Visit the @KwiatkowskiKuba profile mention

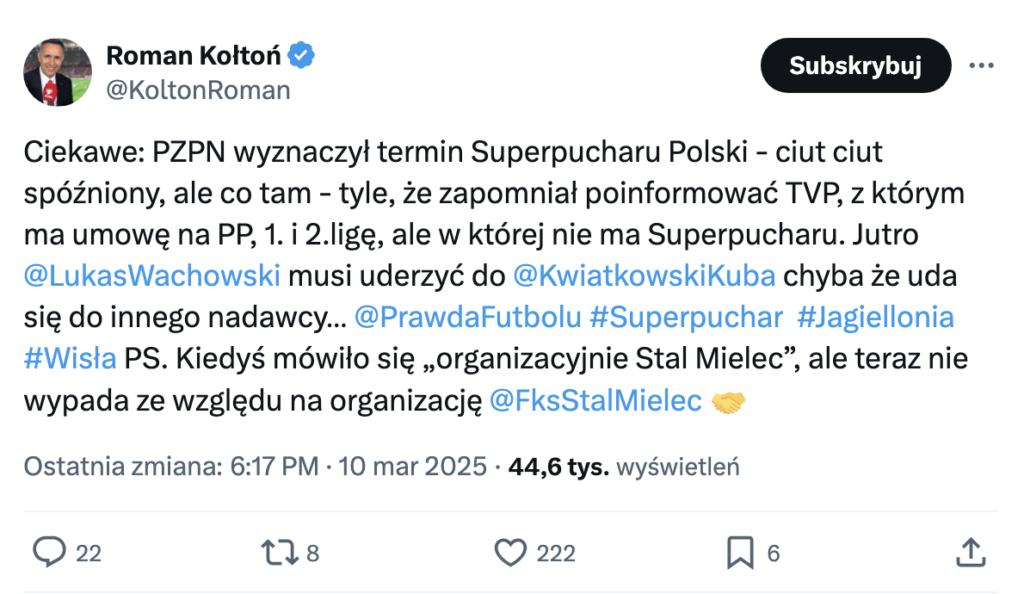click(646, 275)
